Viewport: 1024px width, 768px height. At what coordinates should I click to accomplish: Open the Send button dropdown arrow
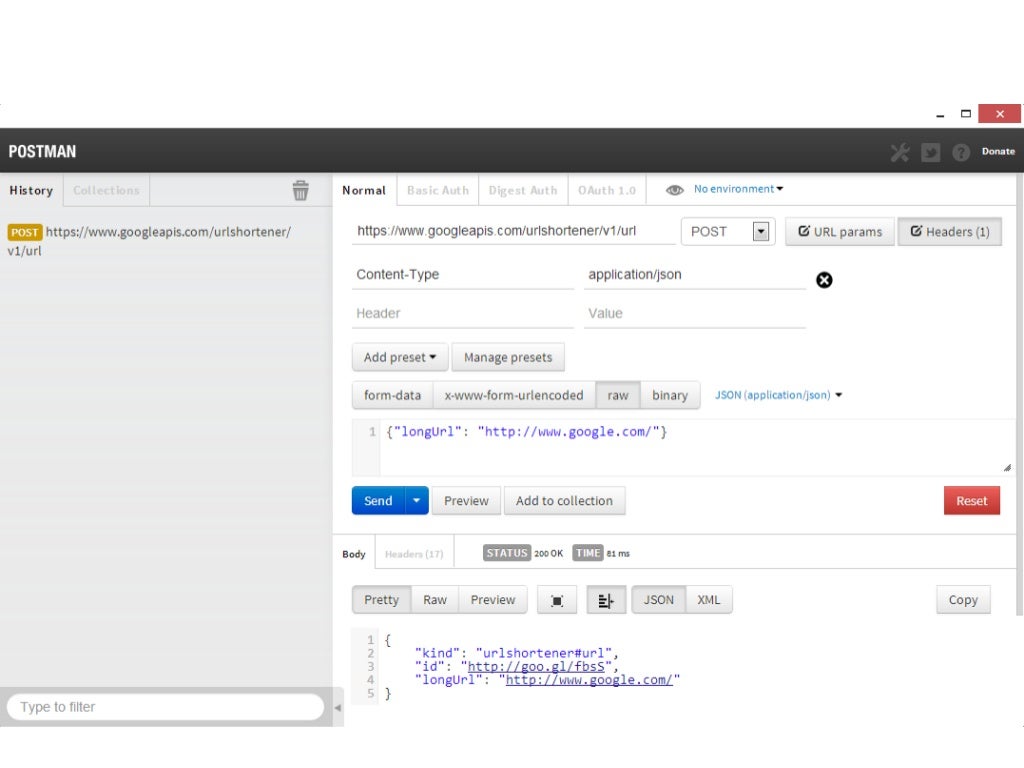(x=417, y=501)
